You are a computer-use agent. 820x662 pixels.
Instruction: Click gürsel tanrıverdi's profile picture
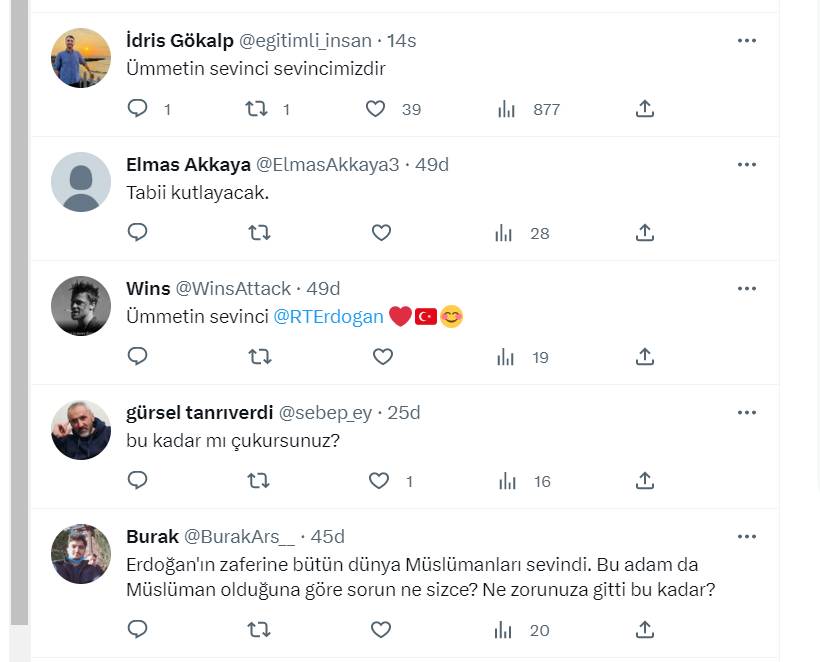[81, 430]
